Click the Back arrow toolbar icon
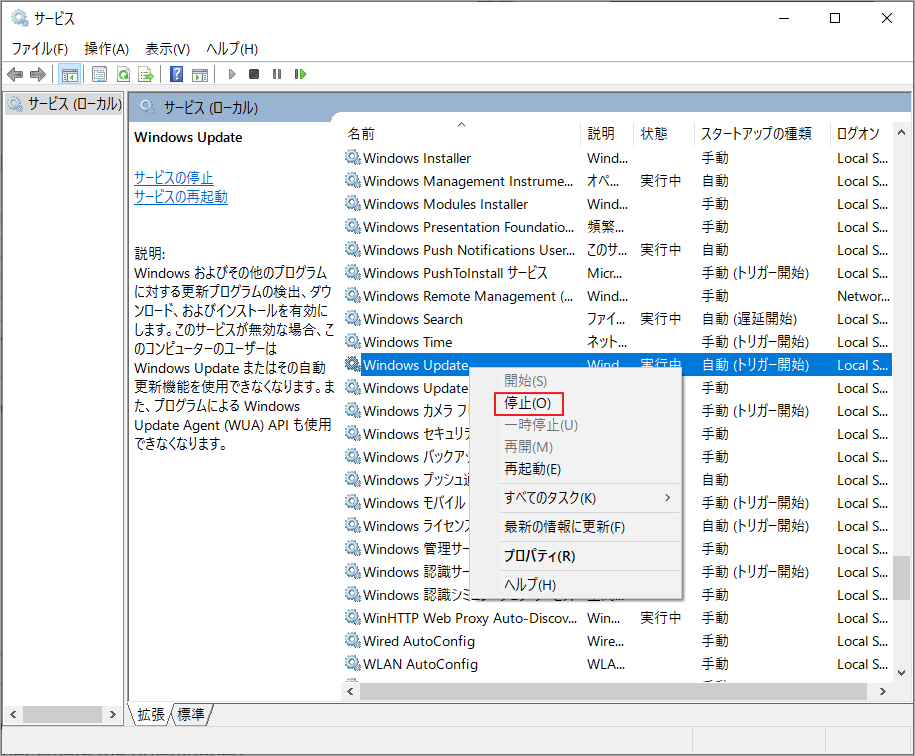 [15, 74]
